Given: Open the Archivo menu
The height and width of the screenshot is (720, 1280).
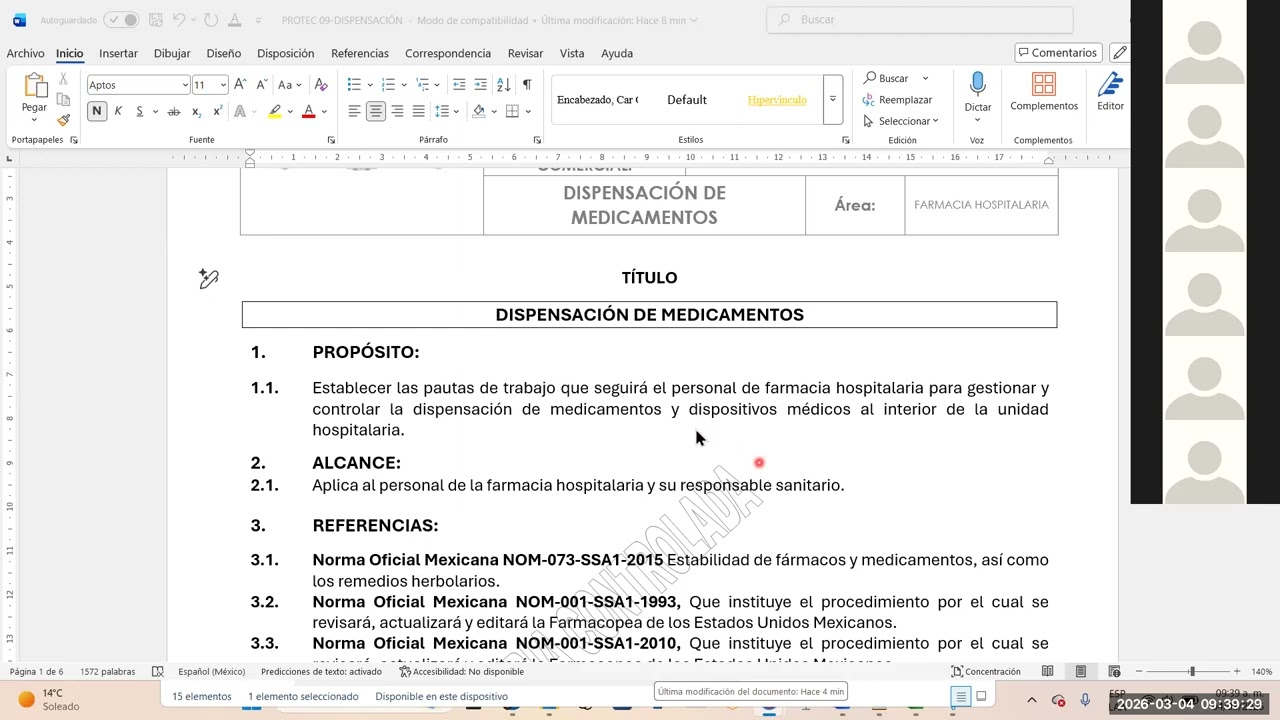Looking at the screenshot, I should [25, 53].
